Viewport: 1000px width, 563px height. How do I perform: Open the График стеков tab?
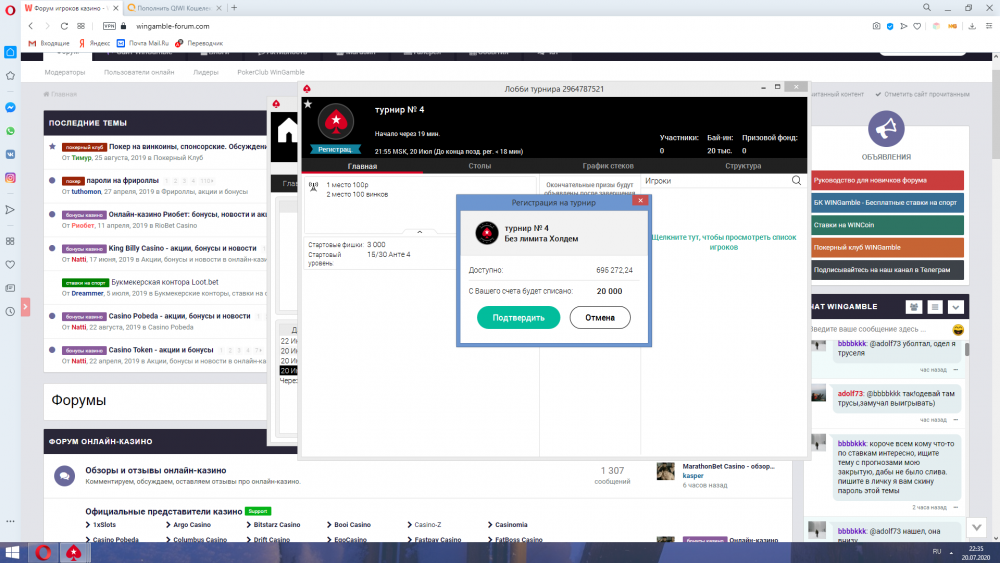pyautogui.click(x=609, y=166)
